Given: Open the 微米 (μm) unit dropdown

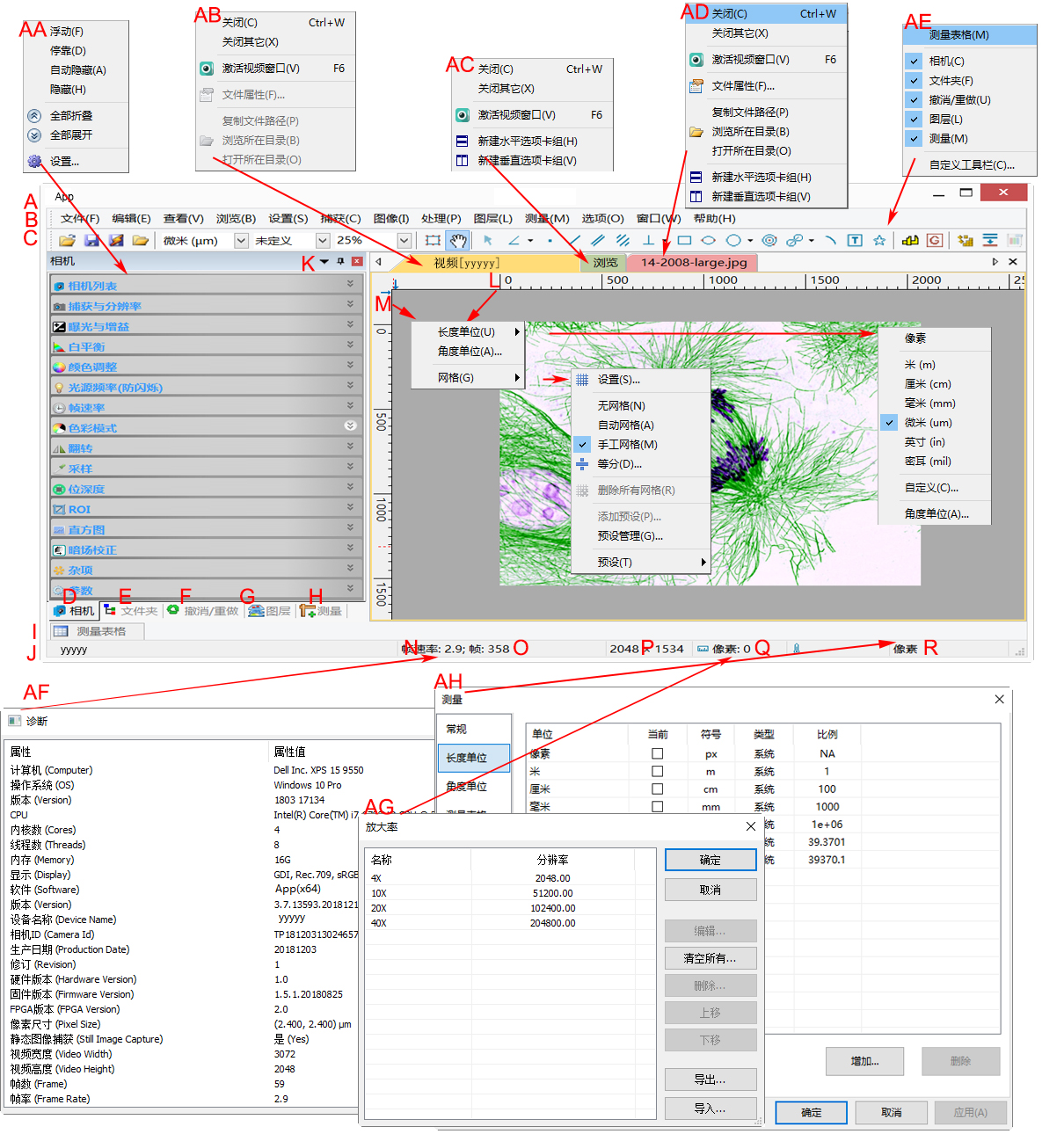Looking at the screenshot, I should [x=241, y=240].
